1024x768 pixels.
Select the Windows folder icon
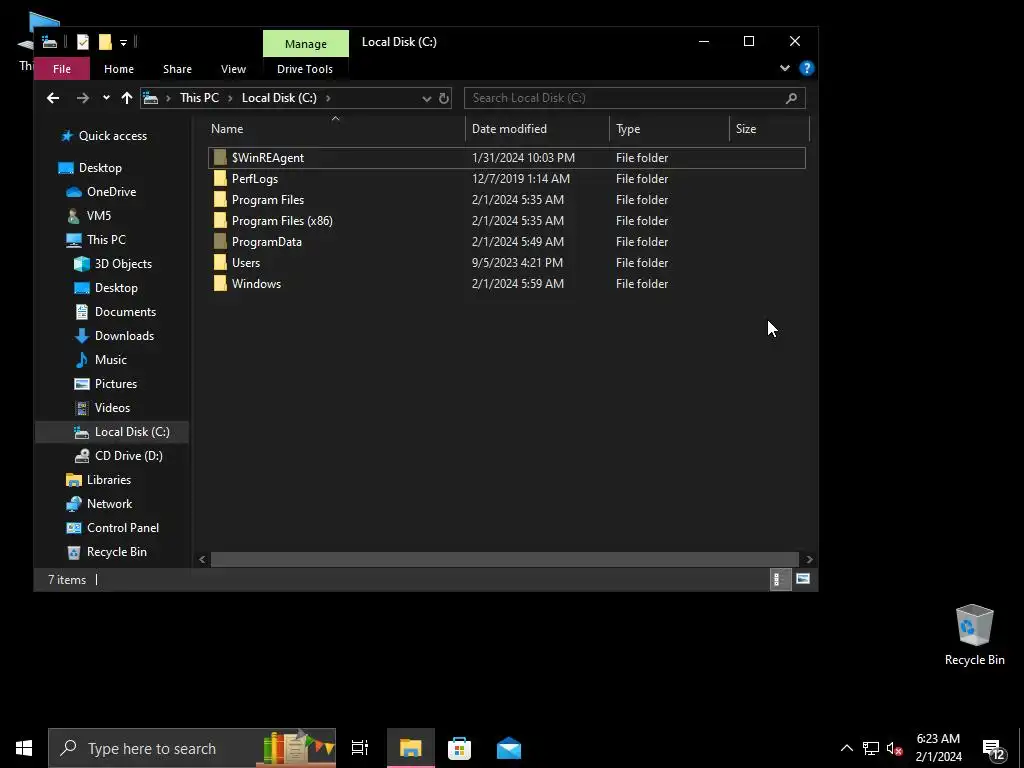(x=220, y=283)
